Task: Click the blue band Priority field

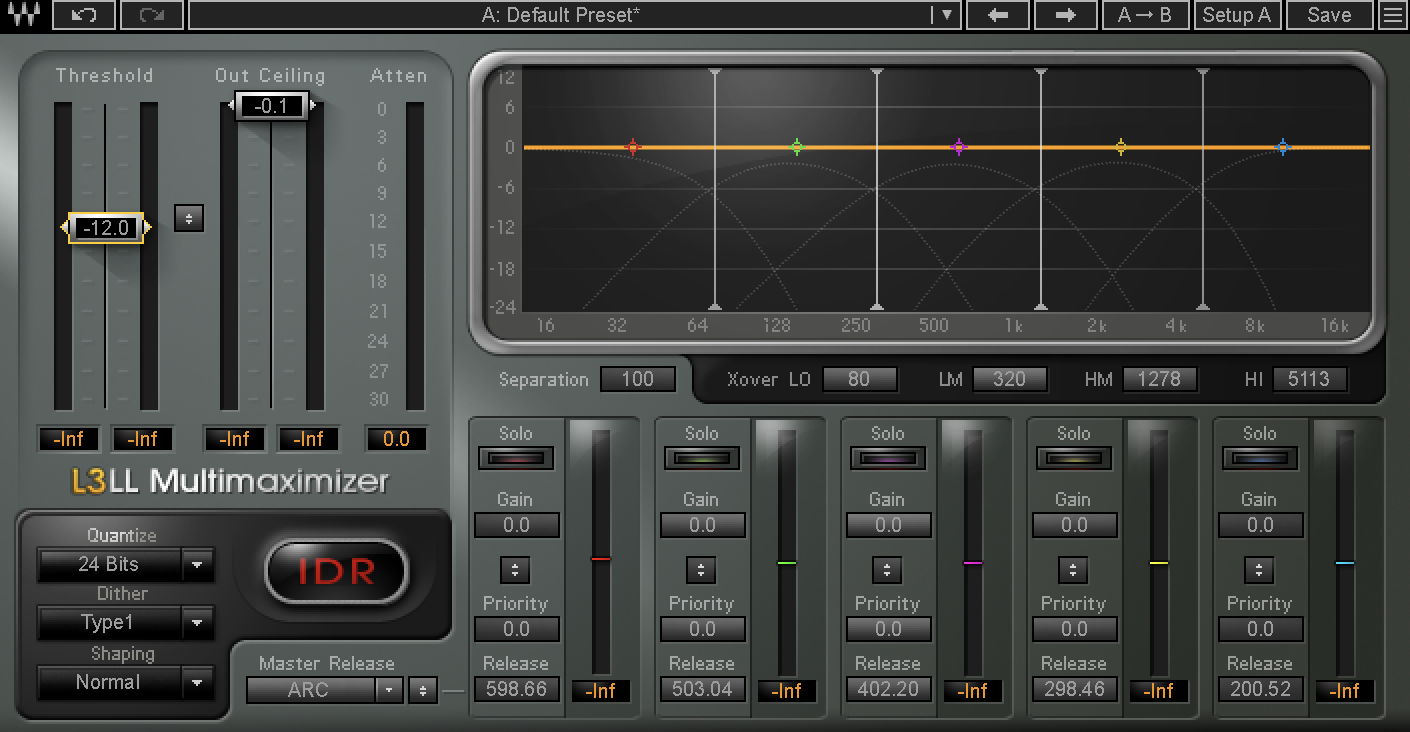Action: point(1260,629)
